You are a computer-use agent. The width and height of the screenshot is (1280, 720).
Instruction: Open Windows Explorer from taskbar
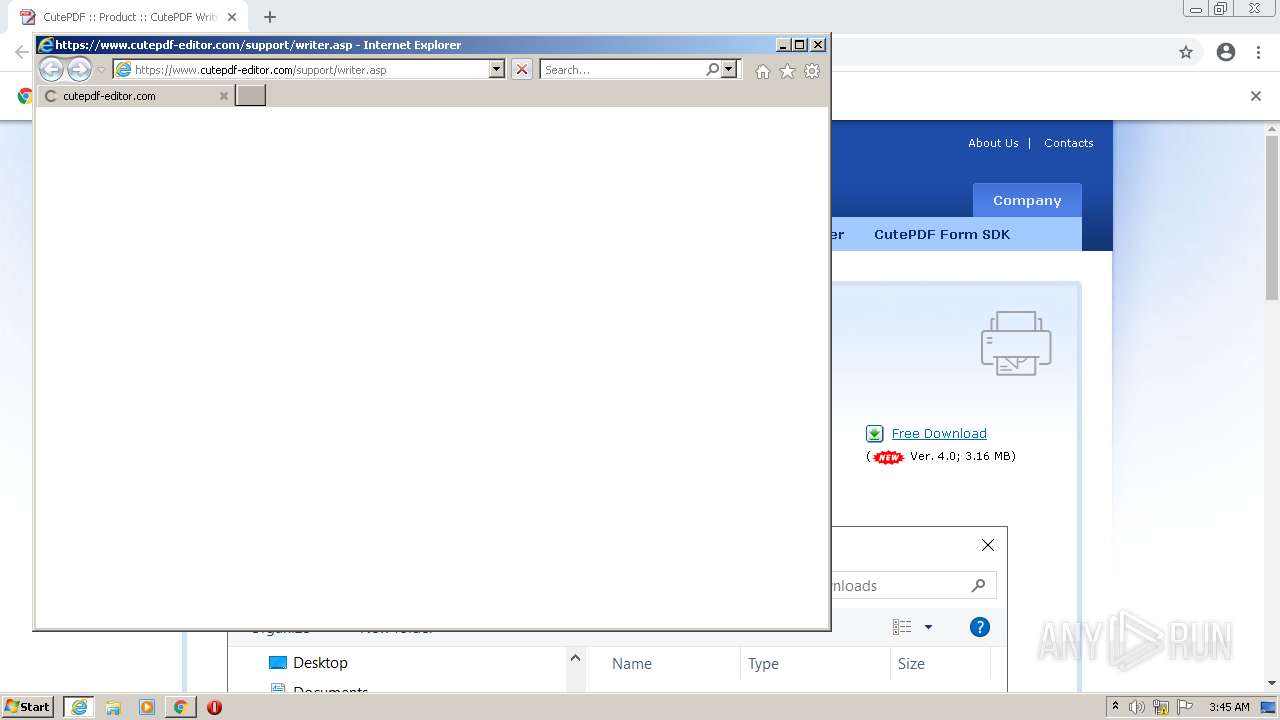coord(113,707)
